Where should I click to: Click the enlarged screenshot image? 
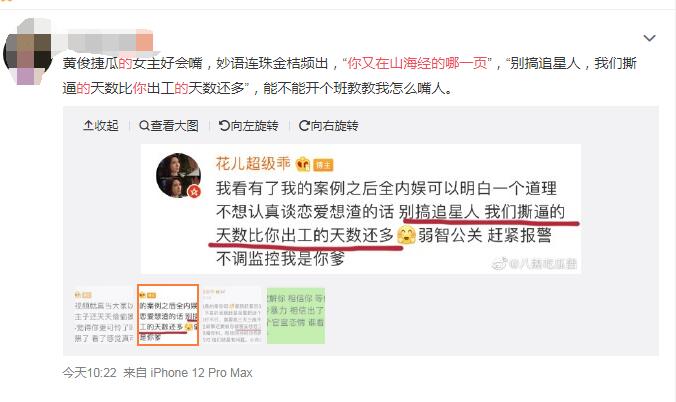point(361,209)
